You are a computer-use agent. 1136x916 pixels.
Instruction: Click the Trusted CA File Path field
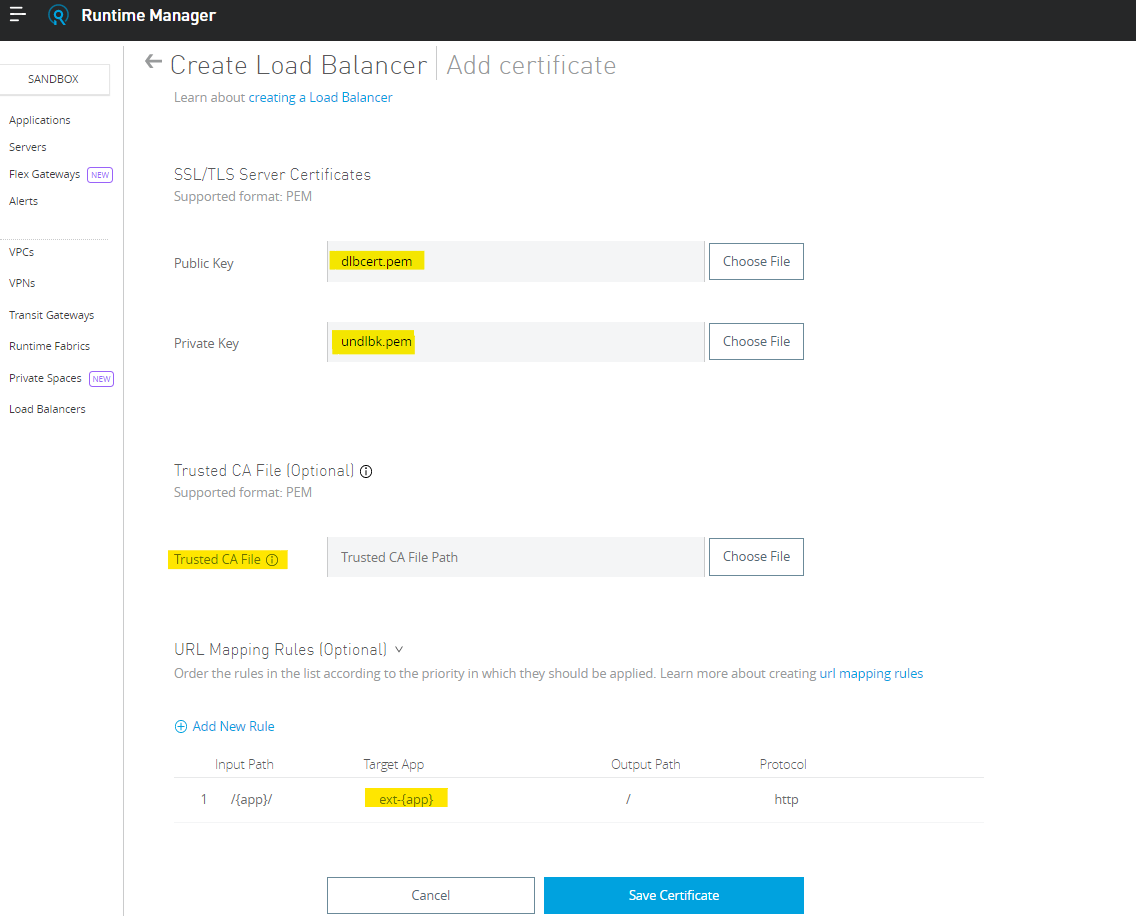[x=515, y=557]
